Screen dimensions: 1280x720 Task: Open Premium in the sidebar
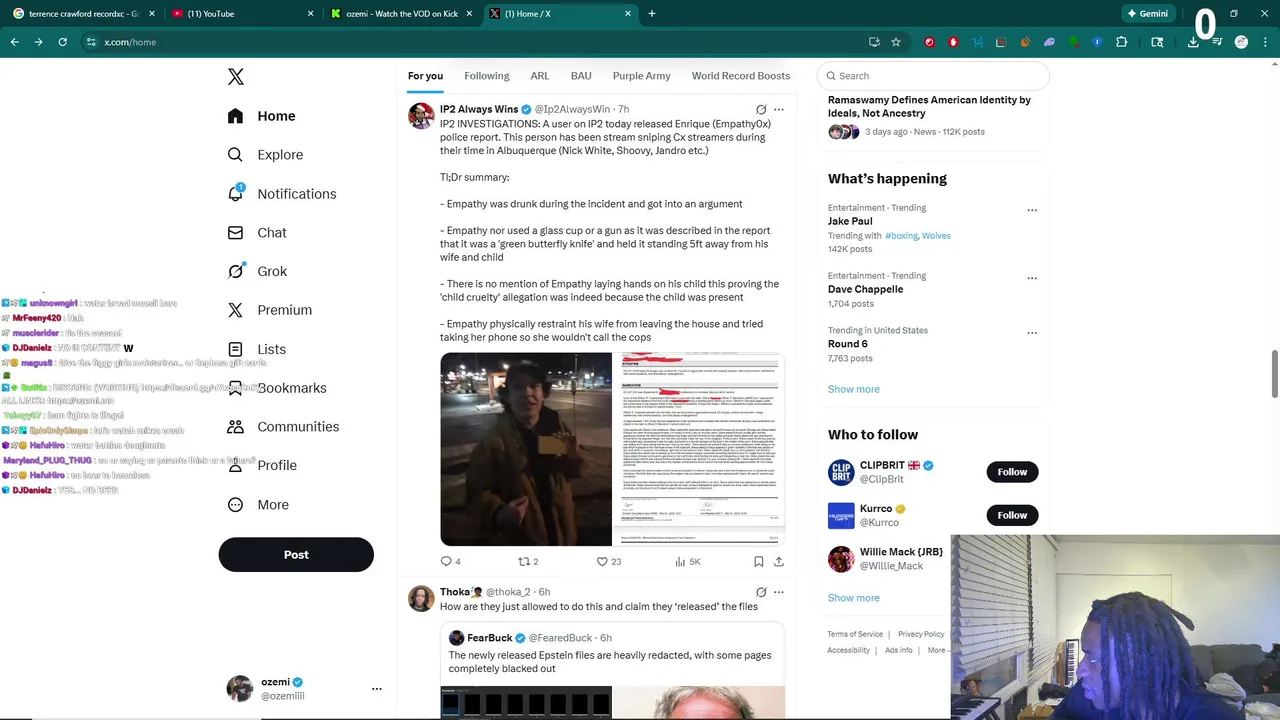[x=269, y=310]
